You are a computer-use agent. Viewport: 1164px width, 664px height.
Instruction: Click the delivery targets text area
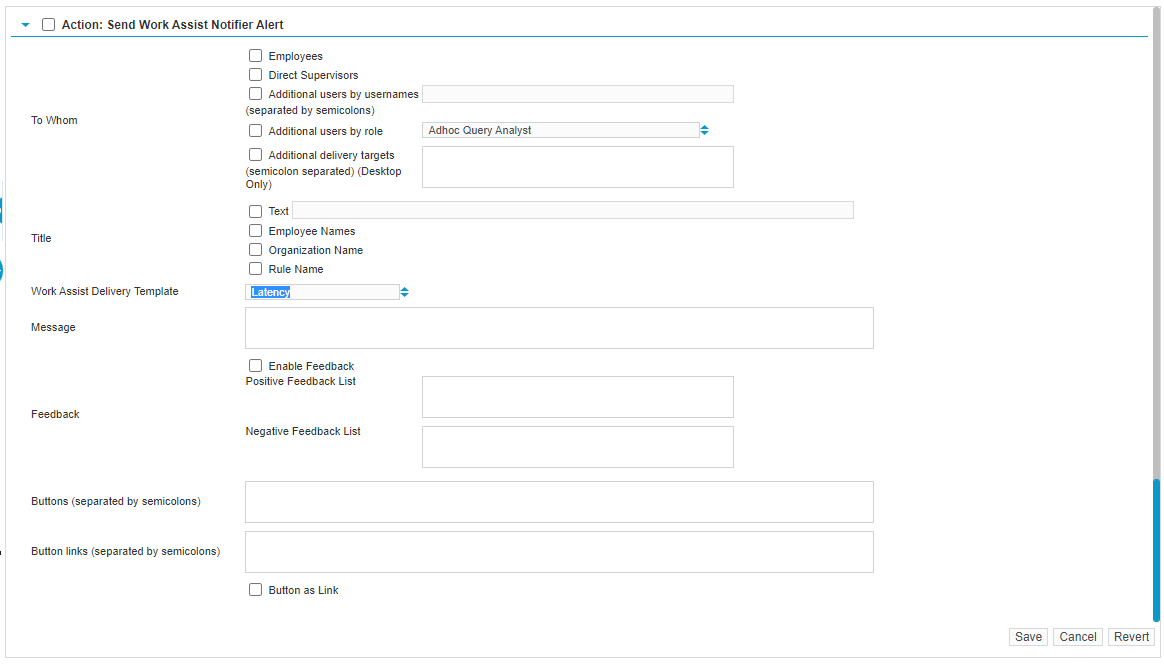pos(577,167)
